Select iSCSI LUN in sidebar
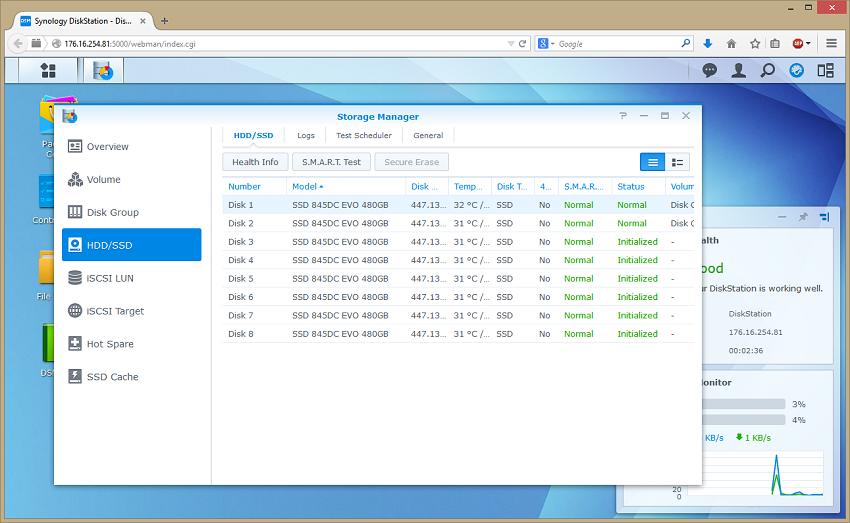 pos(131,278)
